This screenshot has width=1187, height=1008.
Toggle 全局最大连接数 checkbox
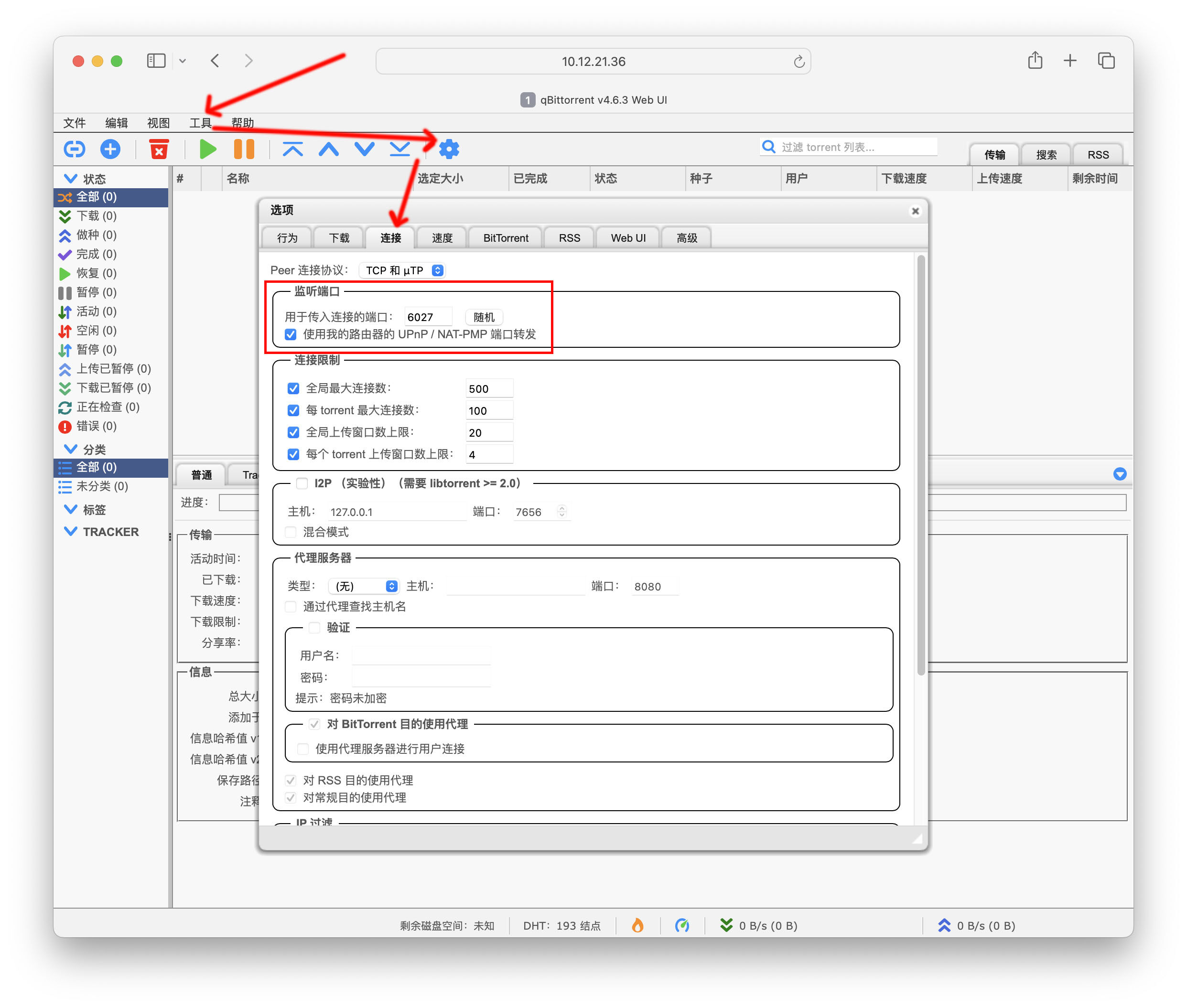point(293,388)
